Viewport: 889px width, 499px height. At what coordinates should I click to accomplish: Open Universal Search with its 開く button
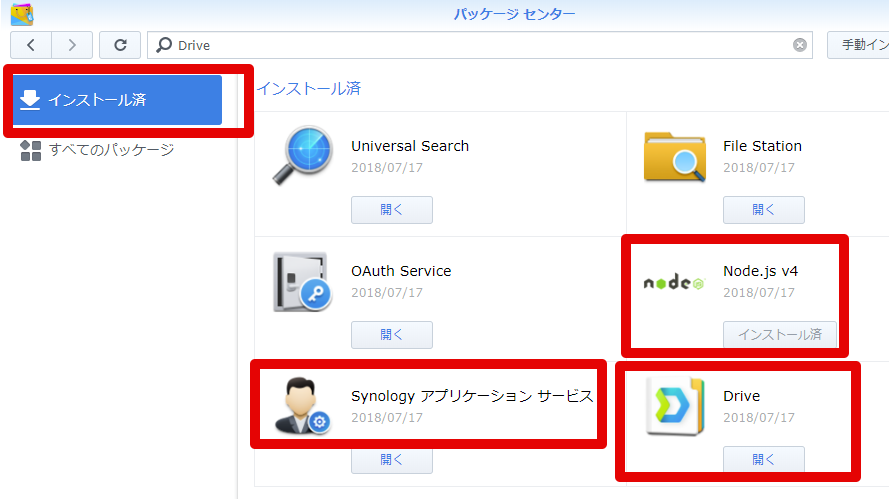coord(392,210)
